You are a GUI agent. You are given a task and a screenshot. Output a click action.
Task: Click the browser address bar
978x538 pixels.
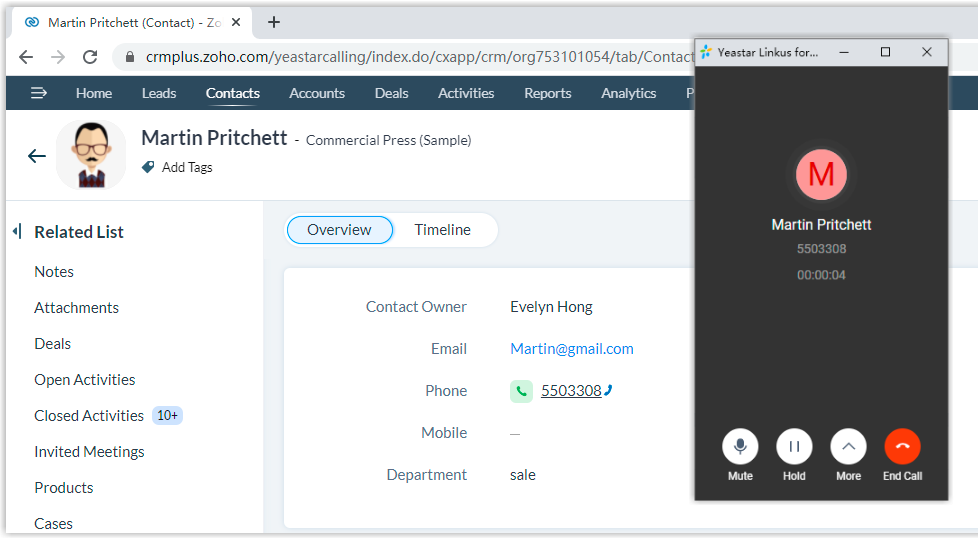click(400, 57)
